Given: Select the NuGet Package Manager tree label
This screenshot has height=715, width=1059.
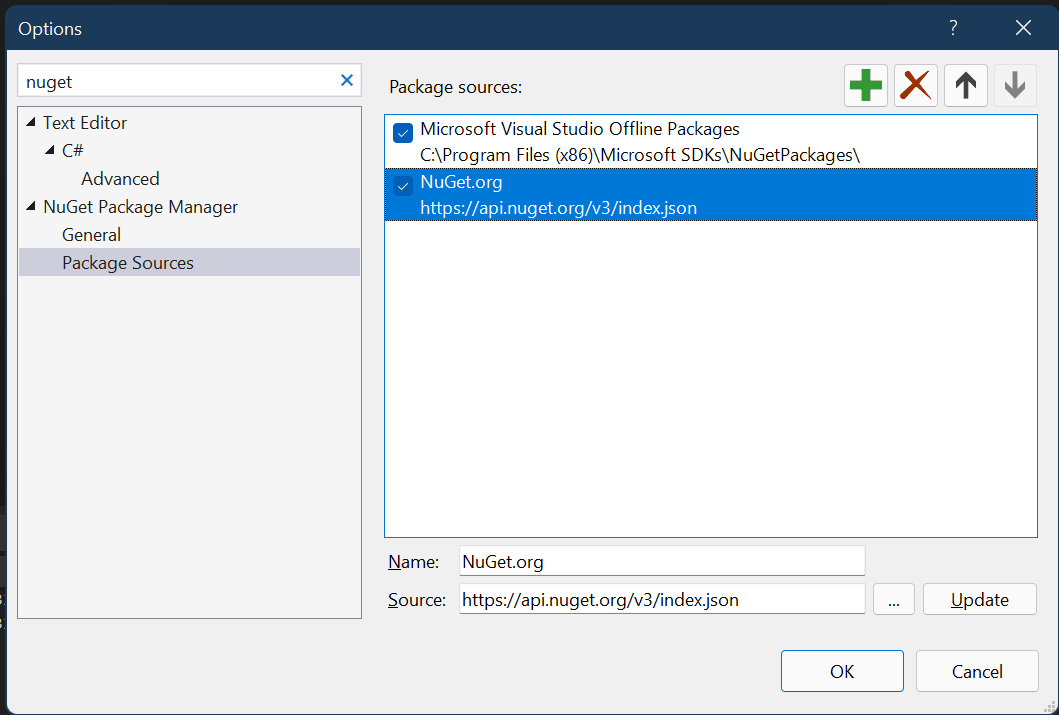Looking at the screenshot, I should click(x=140, y=206).
